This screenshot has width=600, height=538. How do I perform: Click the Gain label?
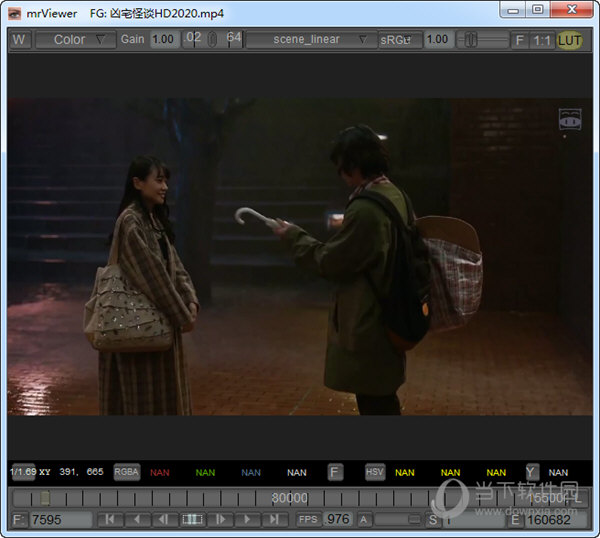pyautogui.click(x=132, y=39)
